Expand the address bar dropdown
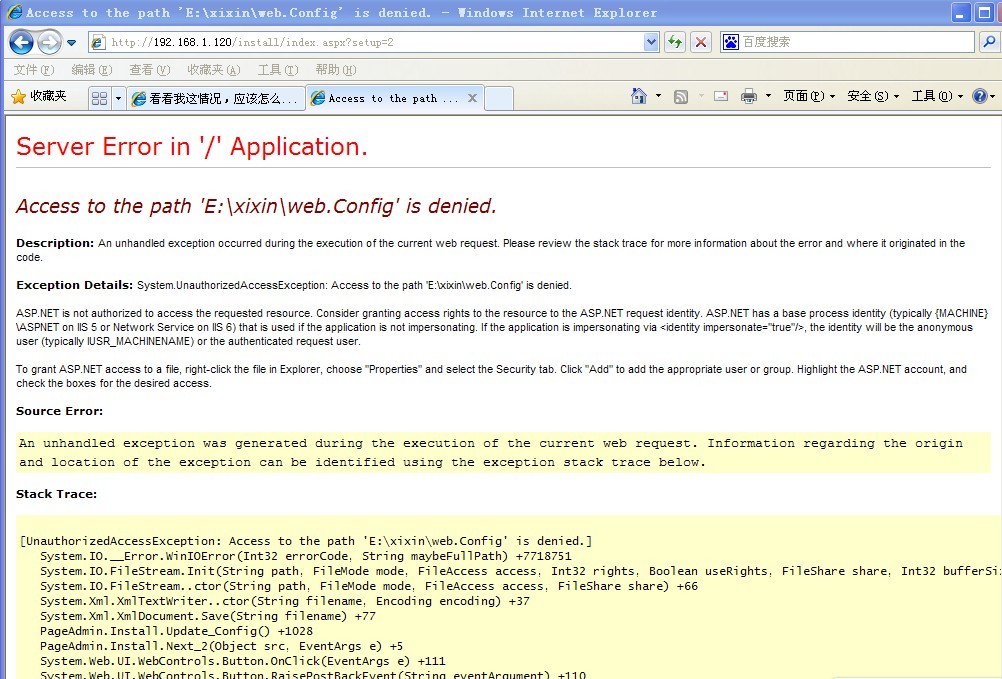Viewport: 1002px width, 679px height. [x=651, y=42]
